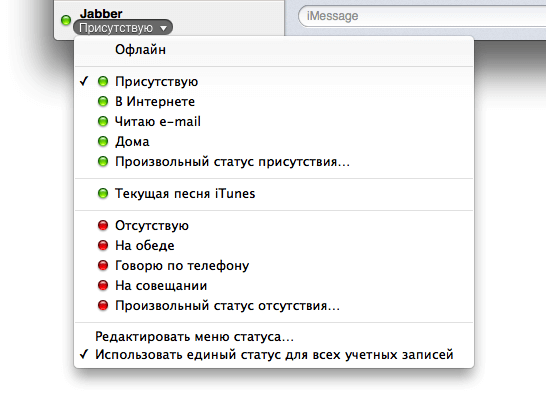Open the Присутствую status dropdown arrow
This screenshot has height=419, width=546.
[164, 28]
